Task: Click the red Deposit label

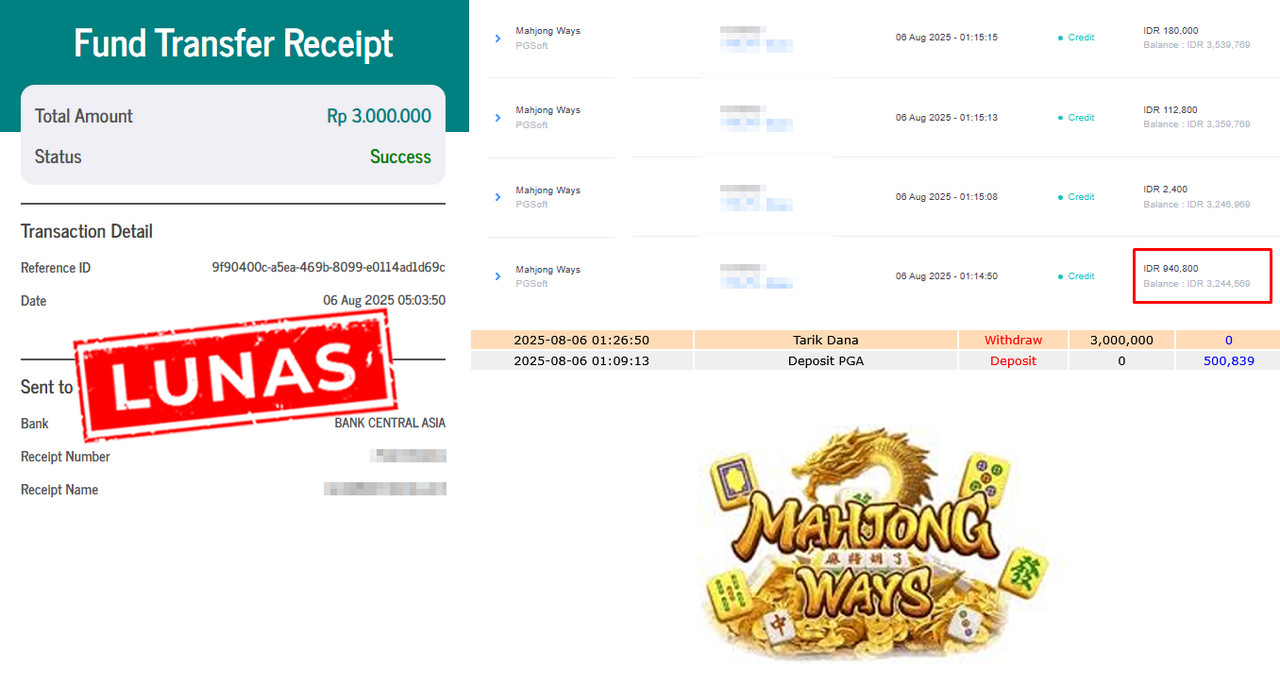Action: click(x=1013, y=361)
